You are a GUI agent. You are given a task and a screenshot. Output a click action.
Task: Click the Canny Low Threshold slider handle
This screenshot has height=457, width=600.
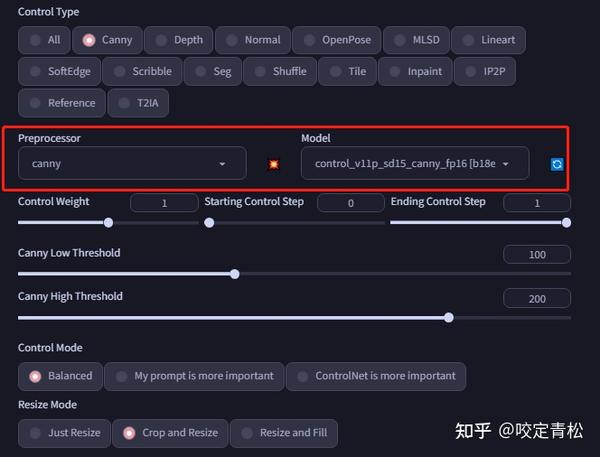[x=235, y=273]
